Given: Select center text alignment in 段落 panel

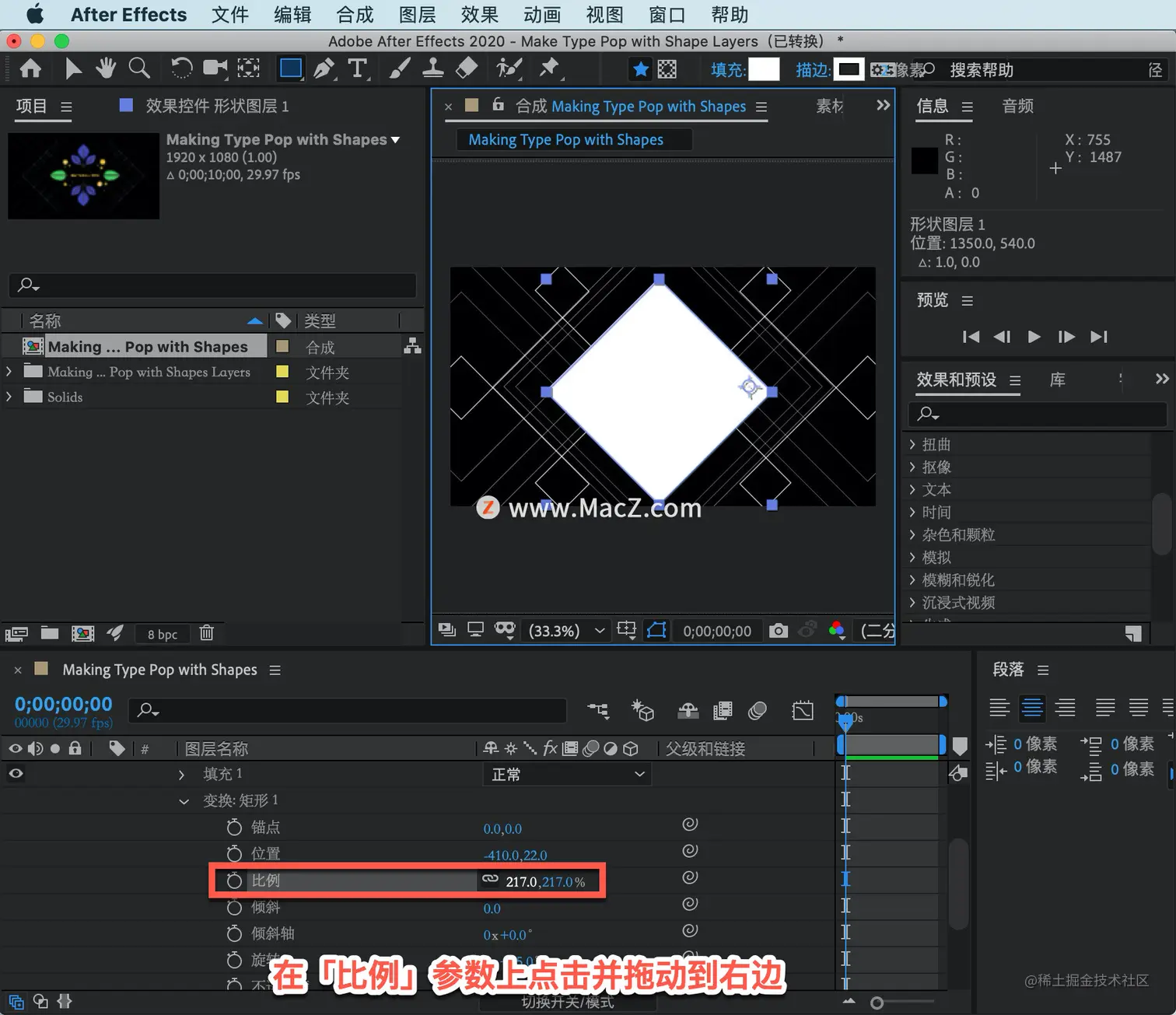Looking at the screenshot, I should (x=1032, y=707).
